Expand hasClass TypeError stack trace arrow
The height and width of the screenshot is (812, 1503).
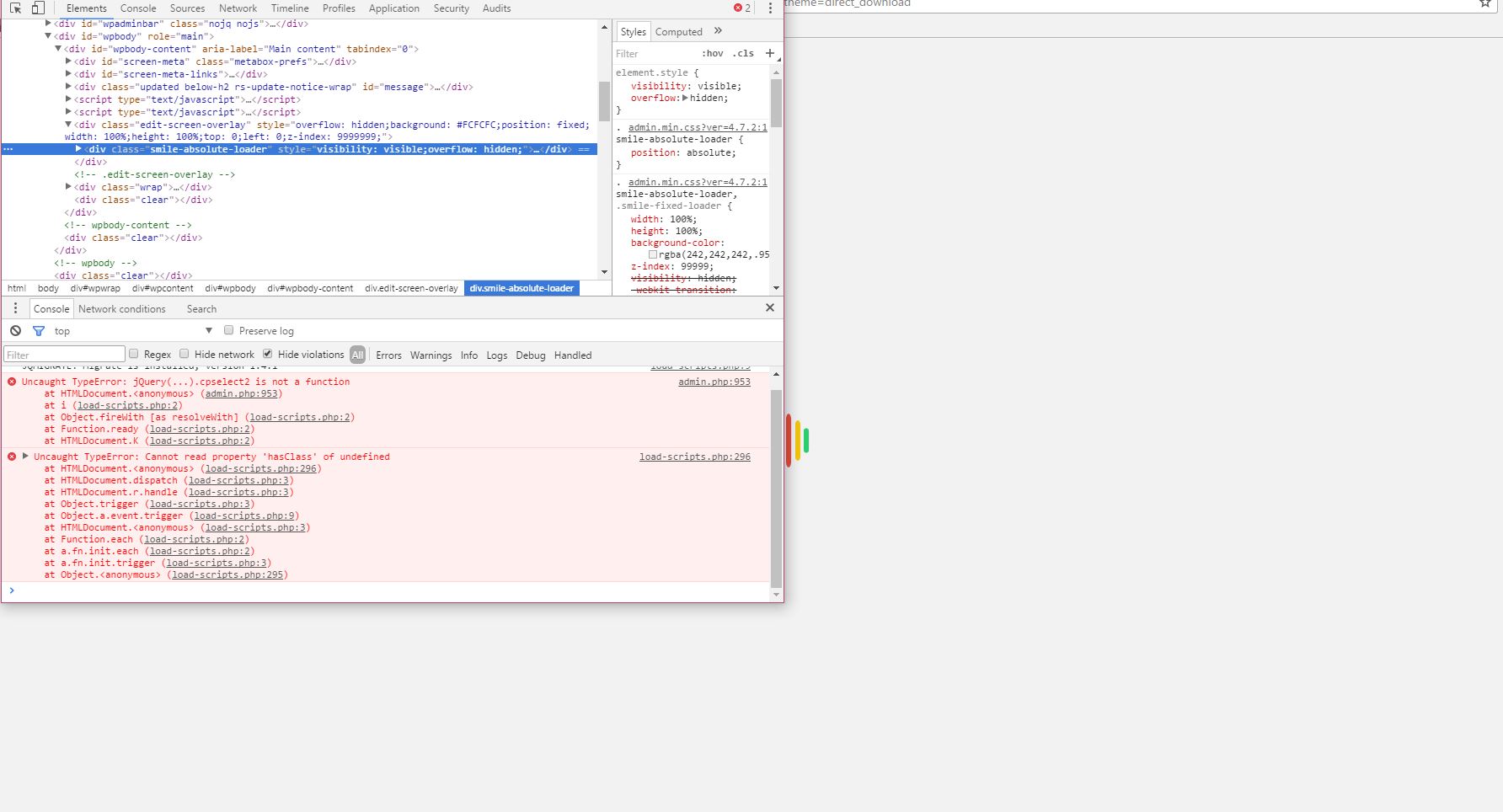[x=25, y=457]
